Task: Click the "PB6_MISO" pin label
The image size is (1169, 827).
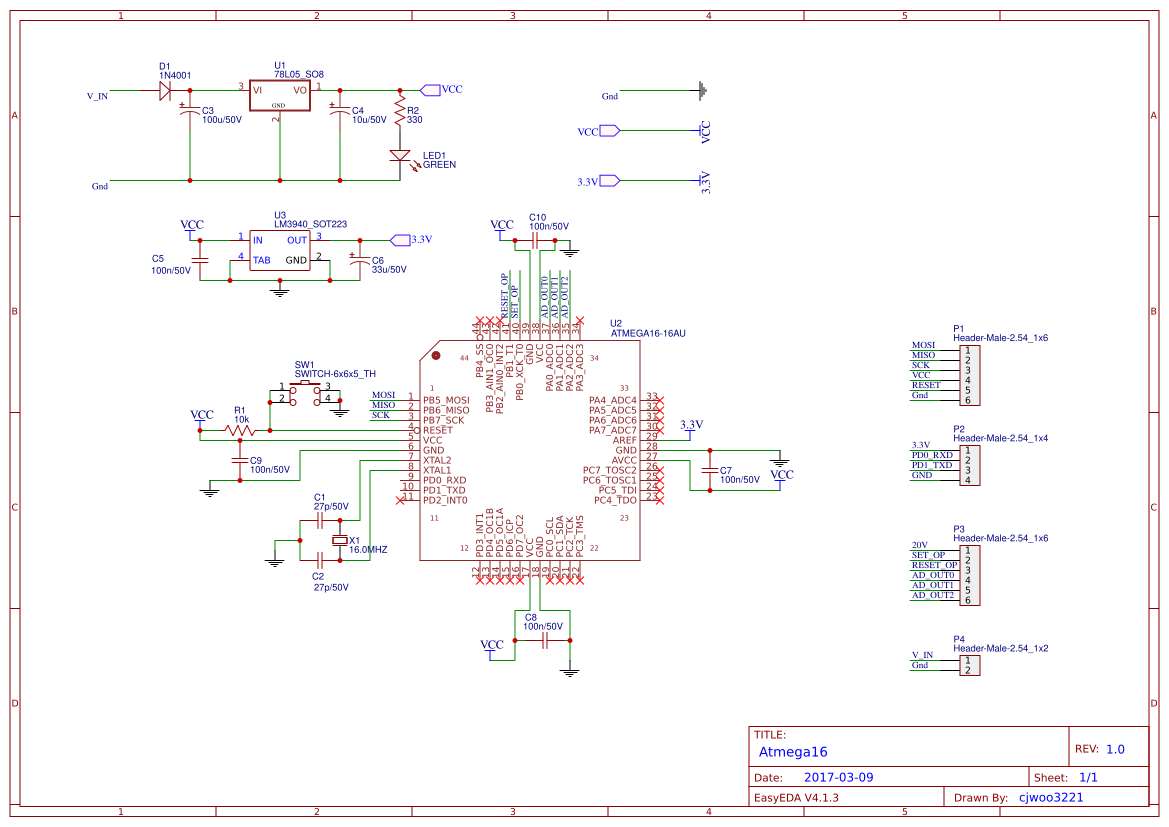Action: (446, 410)
